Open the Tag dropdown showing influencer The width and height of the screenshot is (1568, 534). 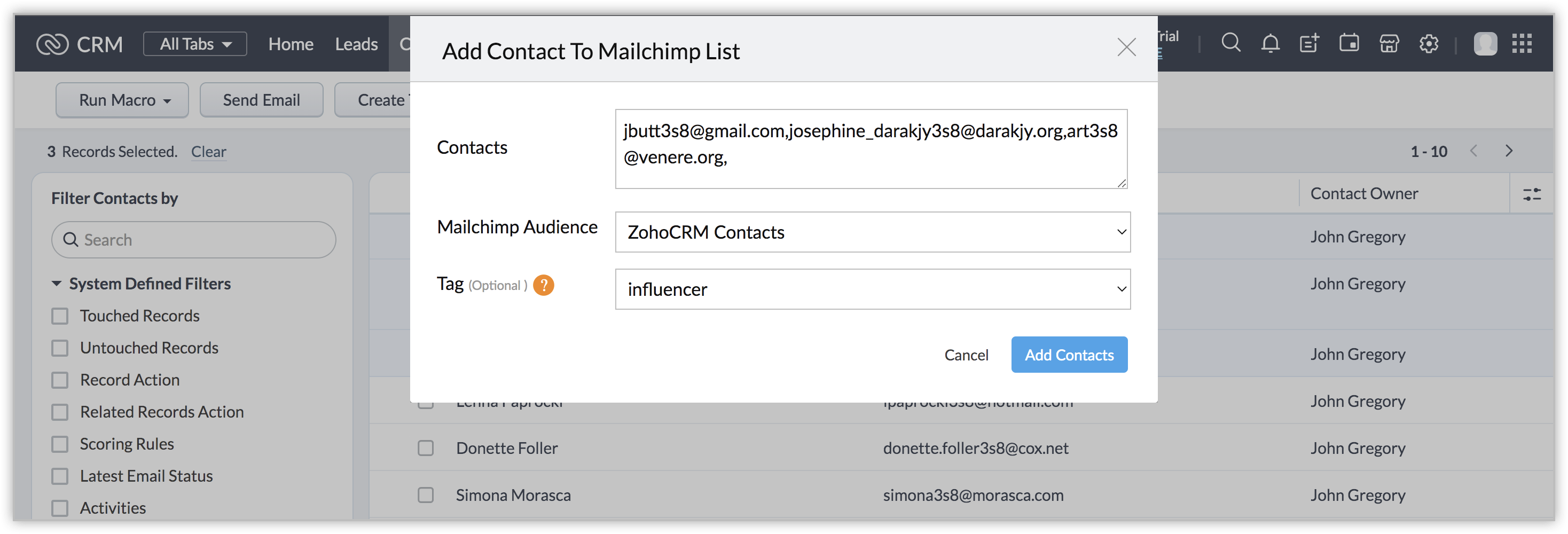pos(872,289)
